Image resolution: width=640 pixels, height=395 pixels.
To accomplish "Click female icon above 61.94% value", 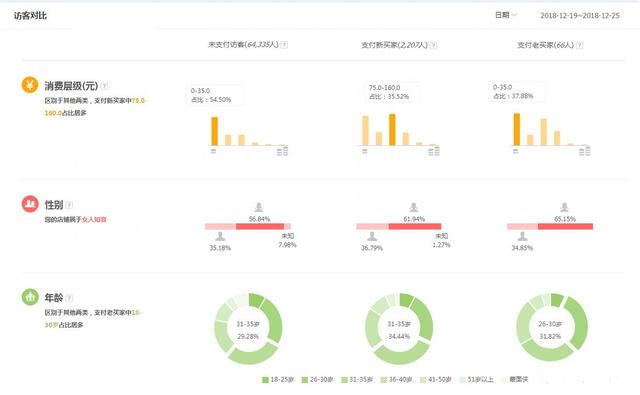I will (413, 207).
